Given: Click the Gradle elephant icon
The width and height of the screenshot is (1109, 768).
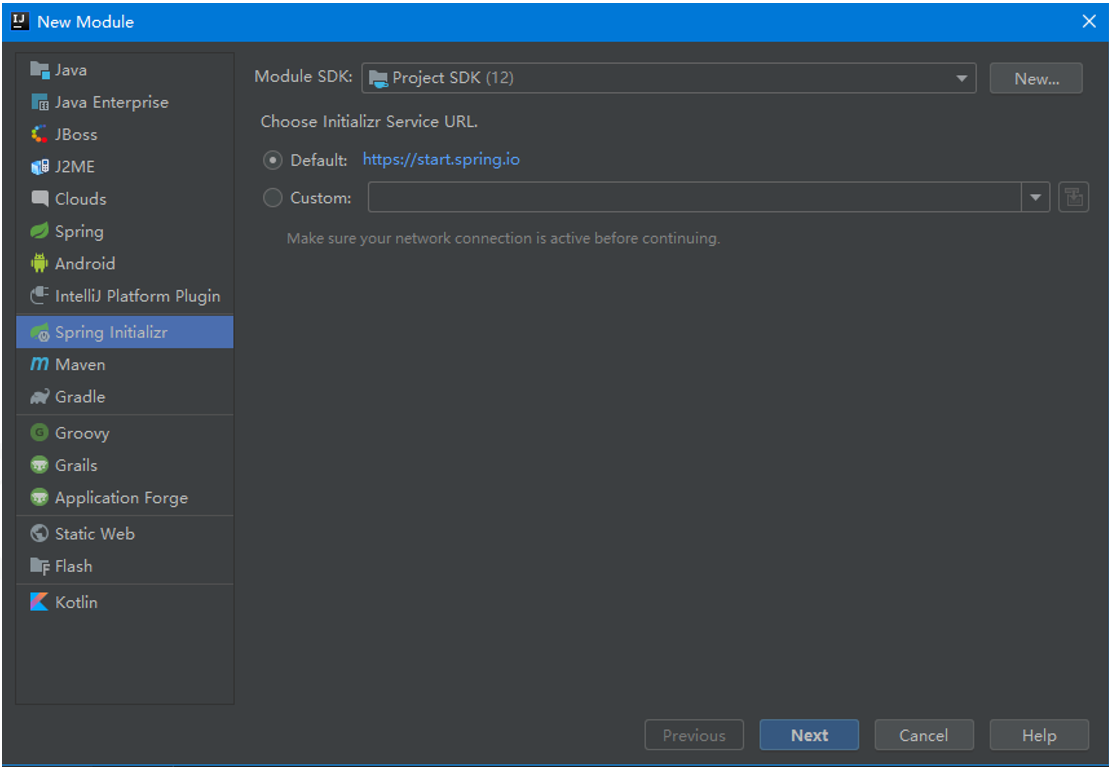Looking at the screenshot, I should coord(40,397).
